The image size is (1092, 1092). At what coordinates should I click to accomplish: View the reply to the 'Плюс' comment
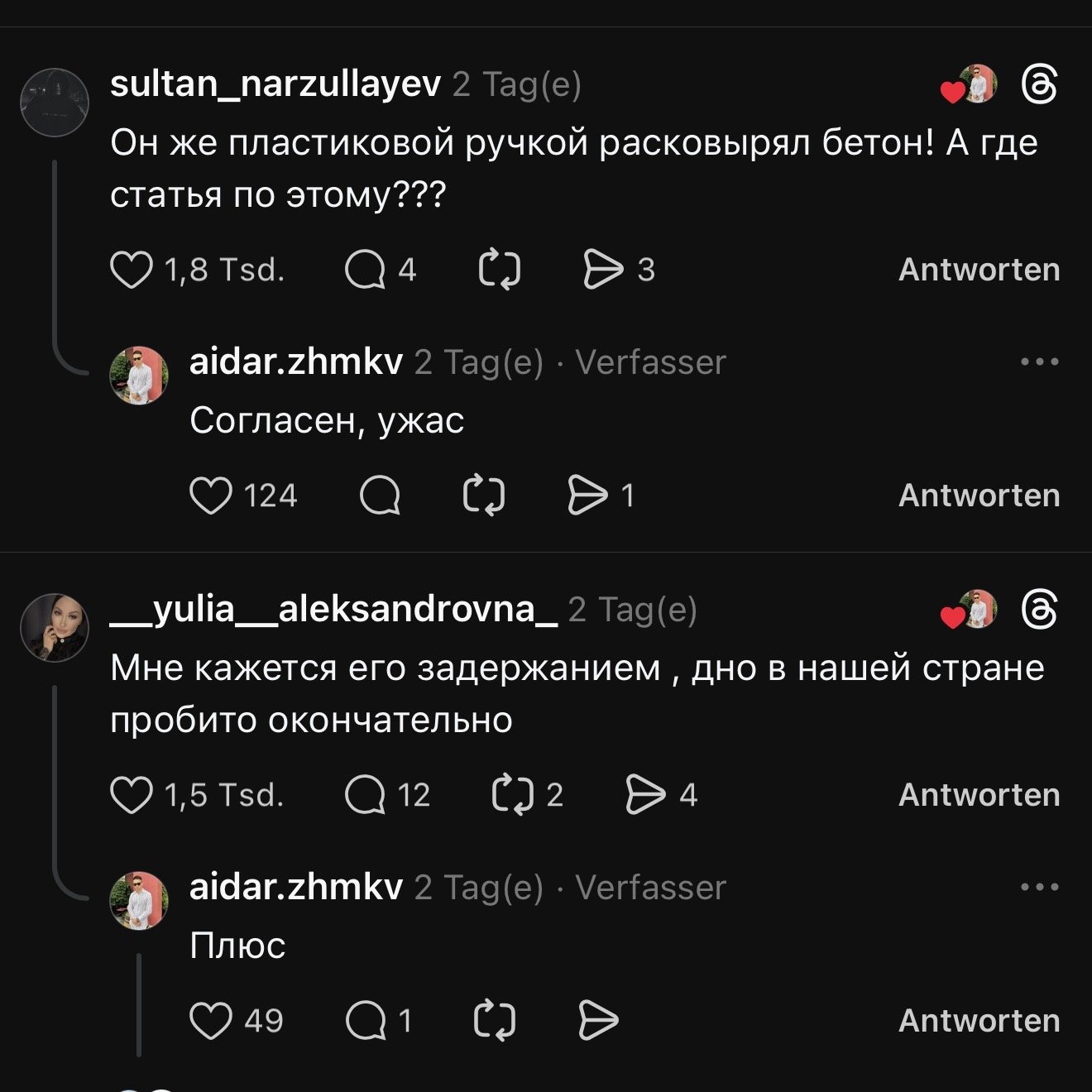(x=366, y=1021)
